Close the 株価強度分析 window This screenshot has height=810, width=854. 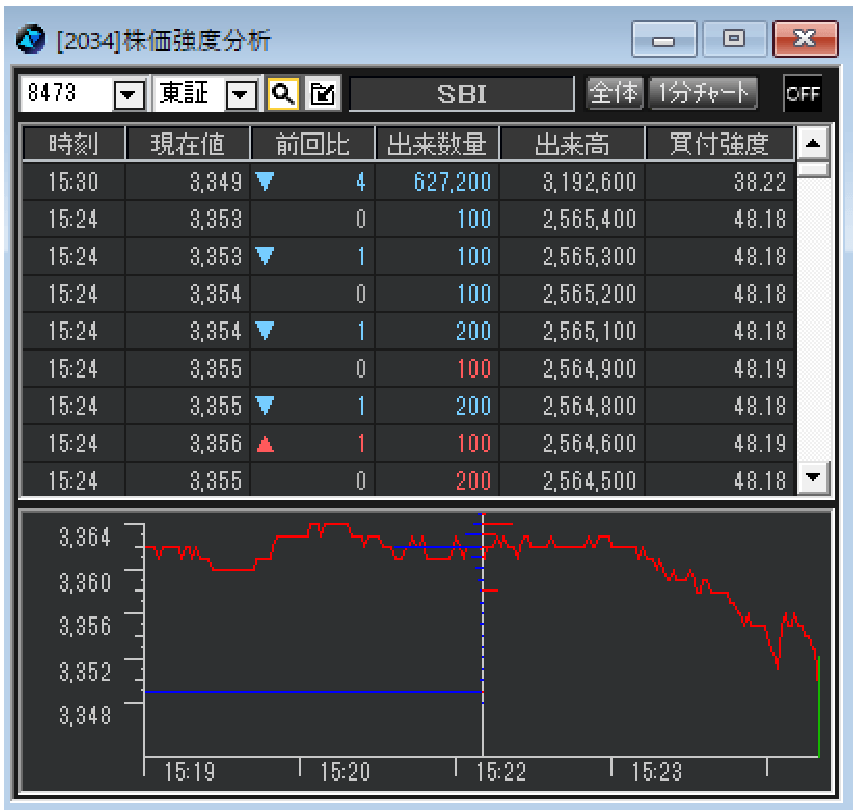[x=805, y=39]
